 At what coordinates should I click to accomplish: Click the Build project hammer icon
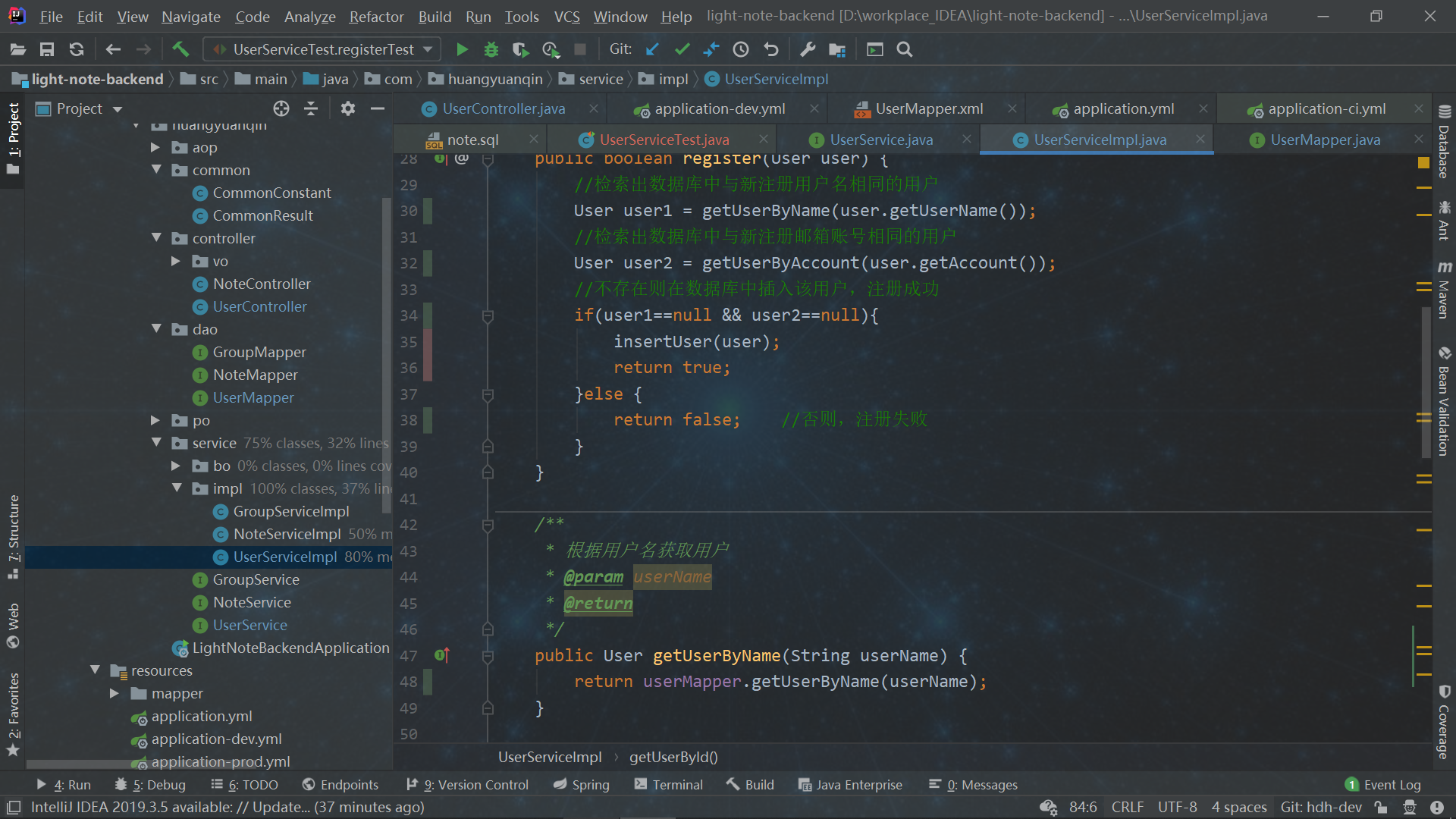(180, 49)
